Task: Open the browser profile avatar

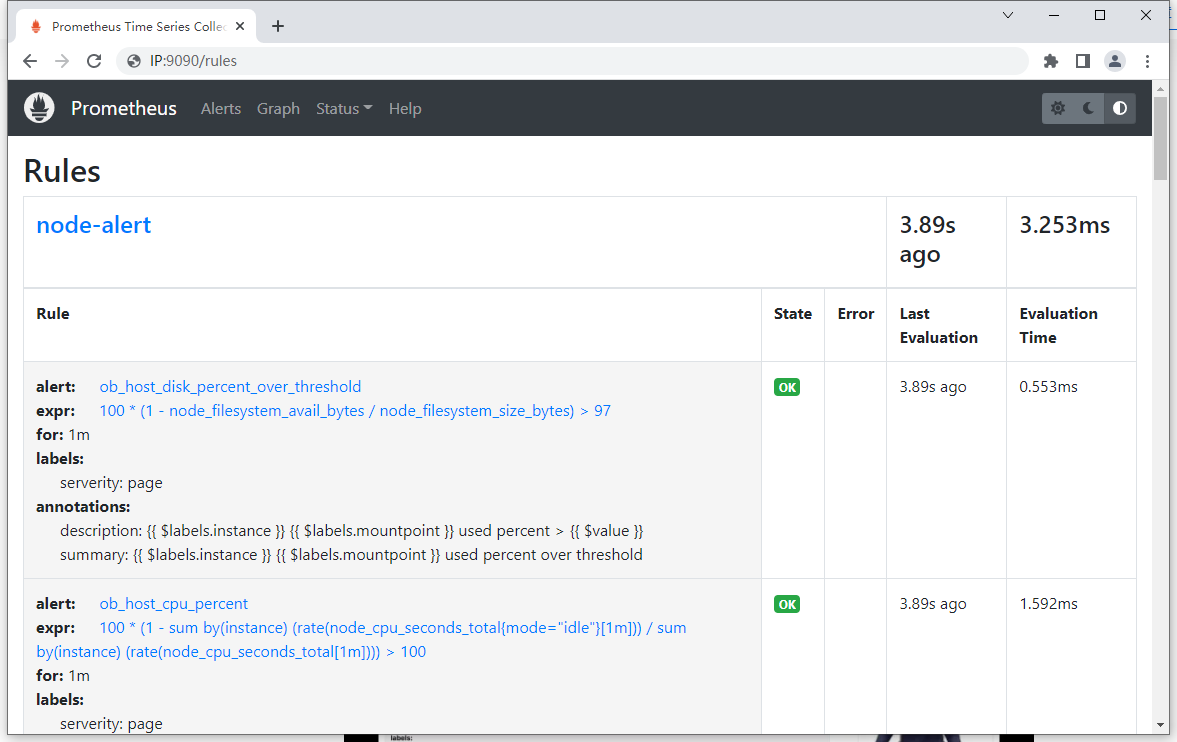Action: 1115,61
